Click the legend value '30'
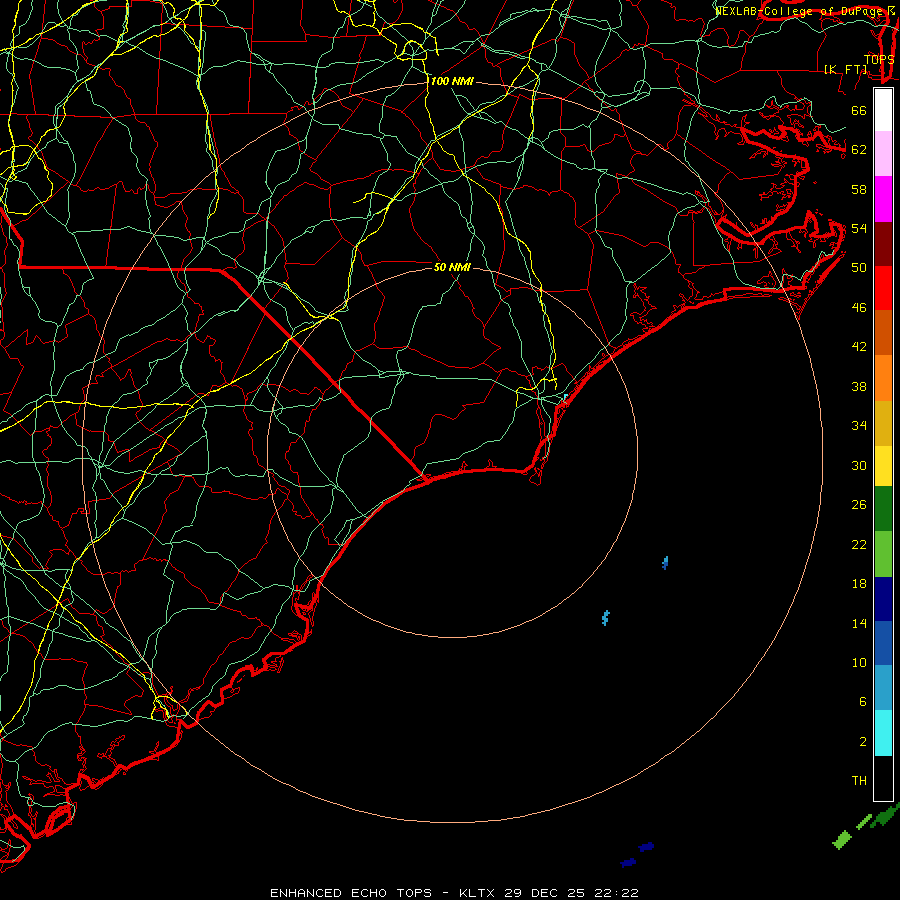 click(x=859, y=465)
